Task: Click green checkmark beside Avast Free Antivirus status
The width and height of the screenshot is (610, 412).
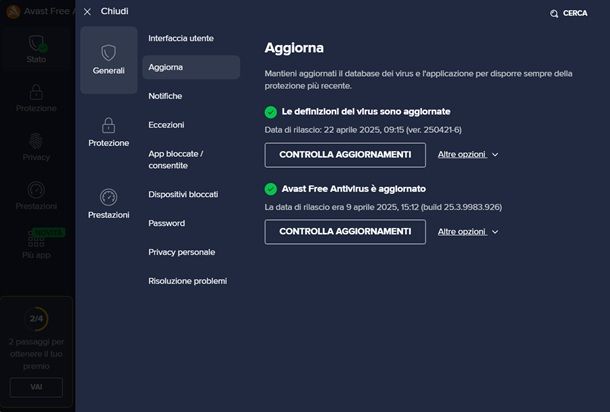Action: coord(271,189)
